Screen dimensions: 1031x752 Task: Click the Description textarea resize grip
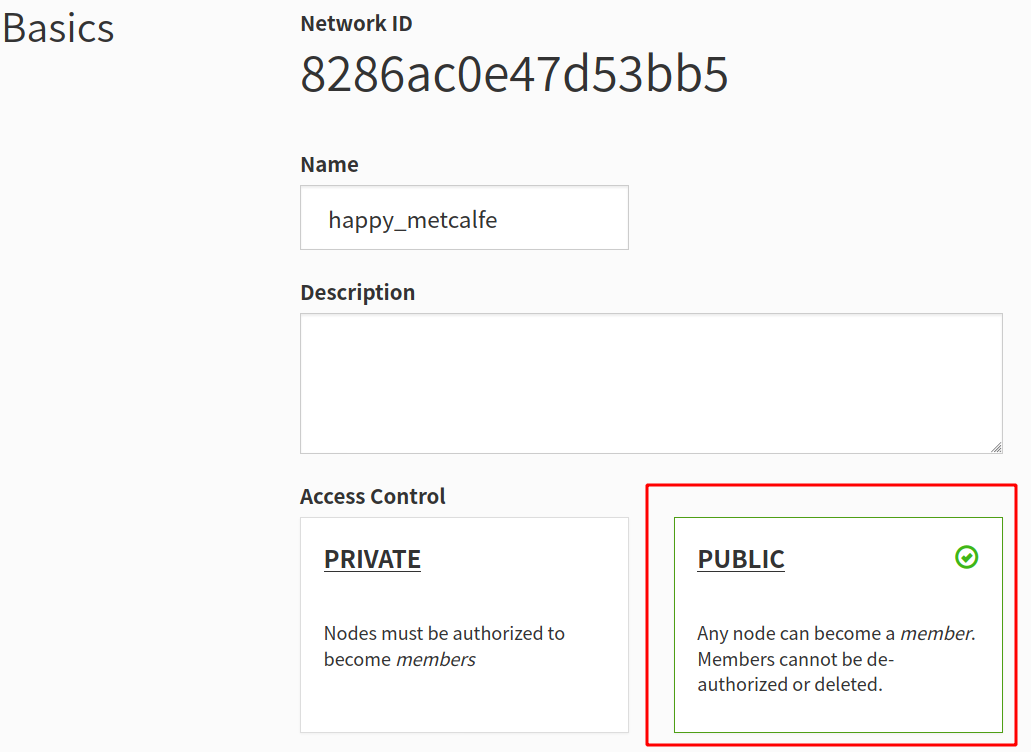996,447
